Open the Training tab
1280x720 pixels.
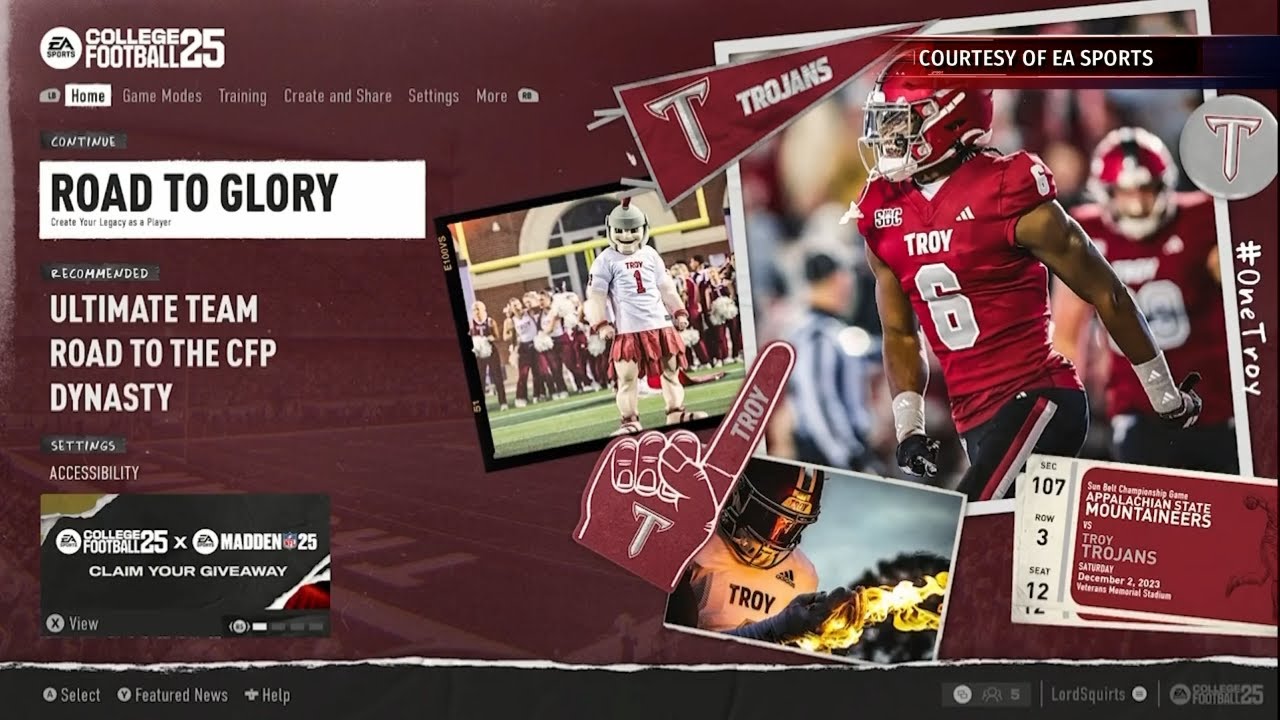(242, 96)
